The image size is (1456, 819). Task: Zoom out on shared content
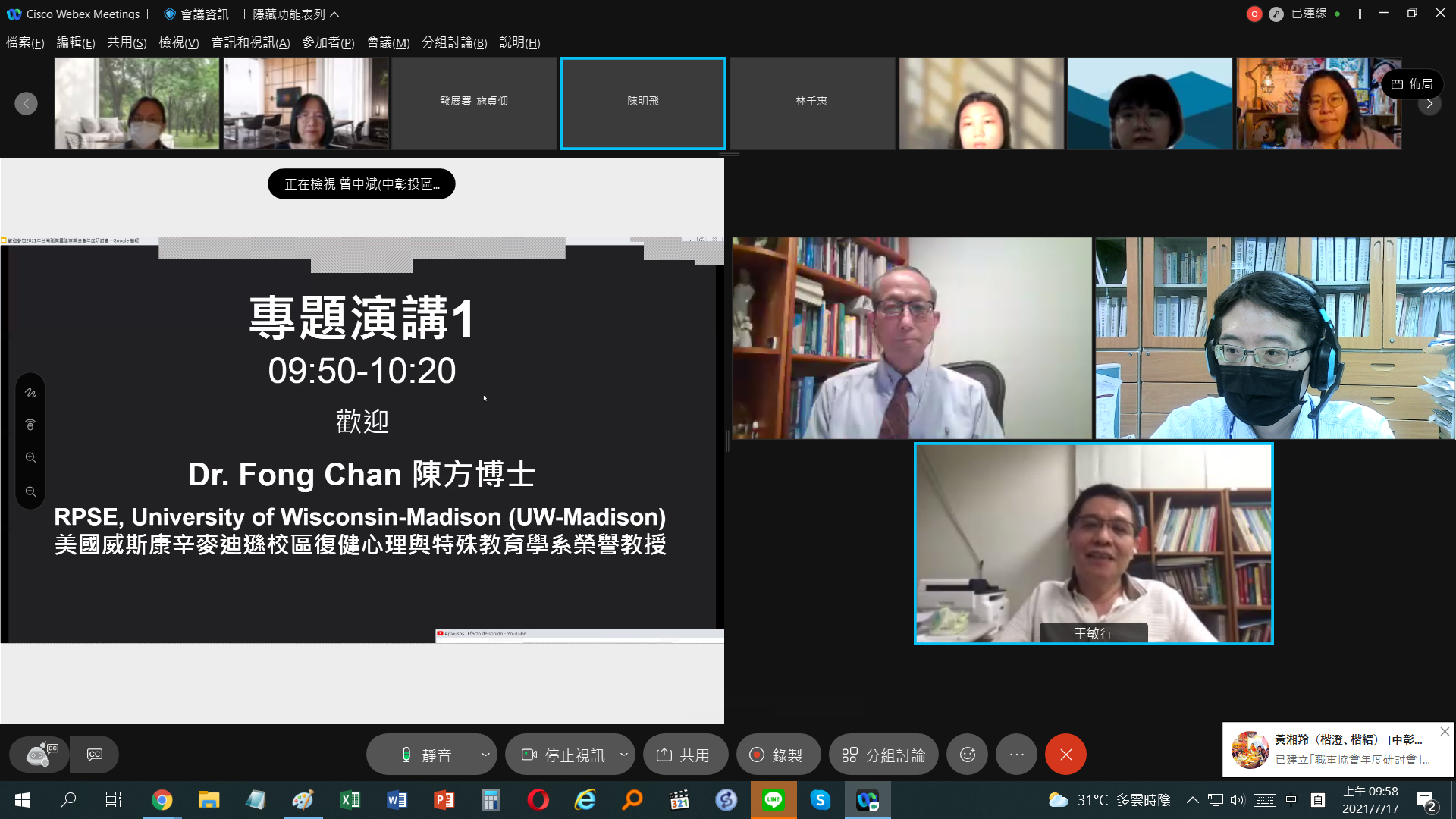tap(30, 491)
